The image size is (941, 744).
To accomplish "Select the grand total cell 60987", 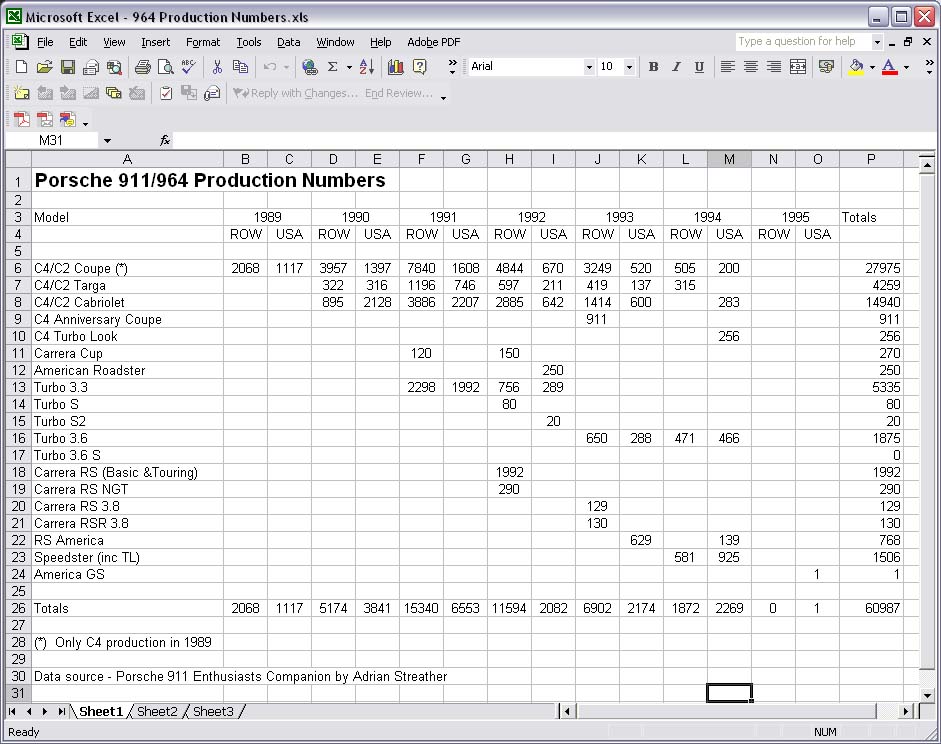I will click(871, 608).
